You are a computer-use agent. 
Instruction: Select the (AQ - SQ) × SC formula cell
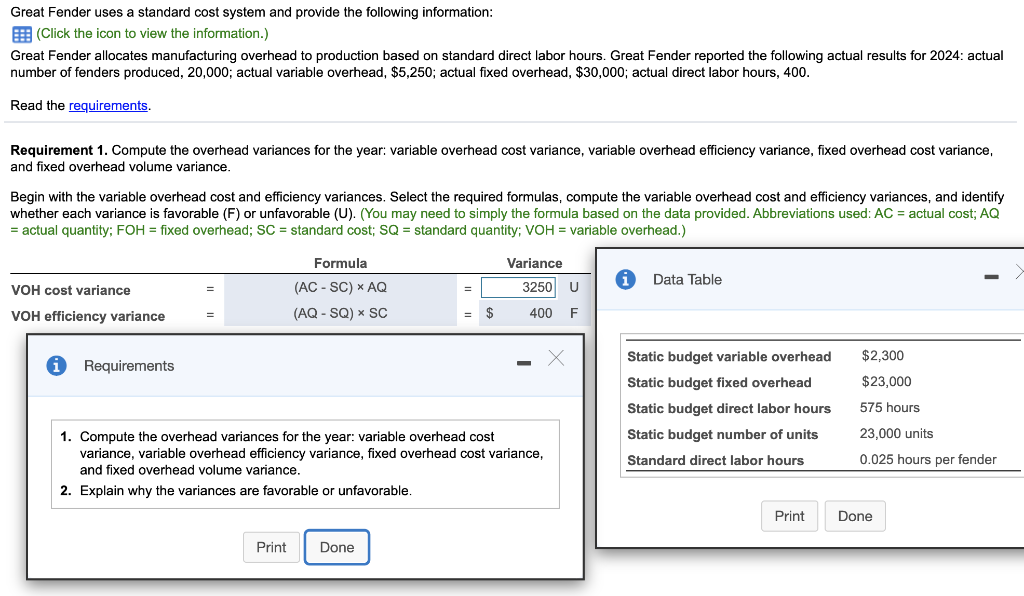click(x=340, y=313)
